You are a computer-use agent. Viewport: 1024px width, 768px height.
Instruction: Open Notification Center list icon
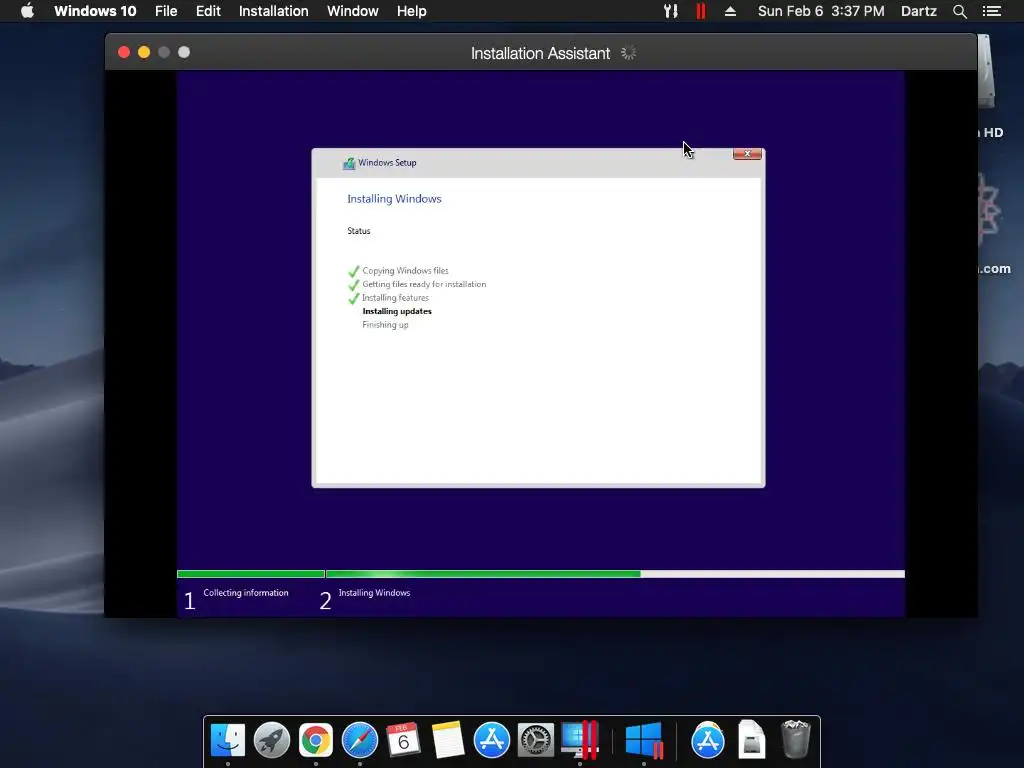(x=992, y=11)
